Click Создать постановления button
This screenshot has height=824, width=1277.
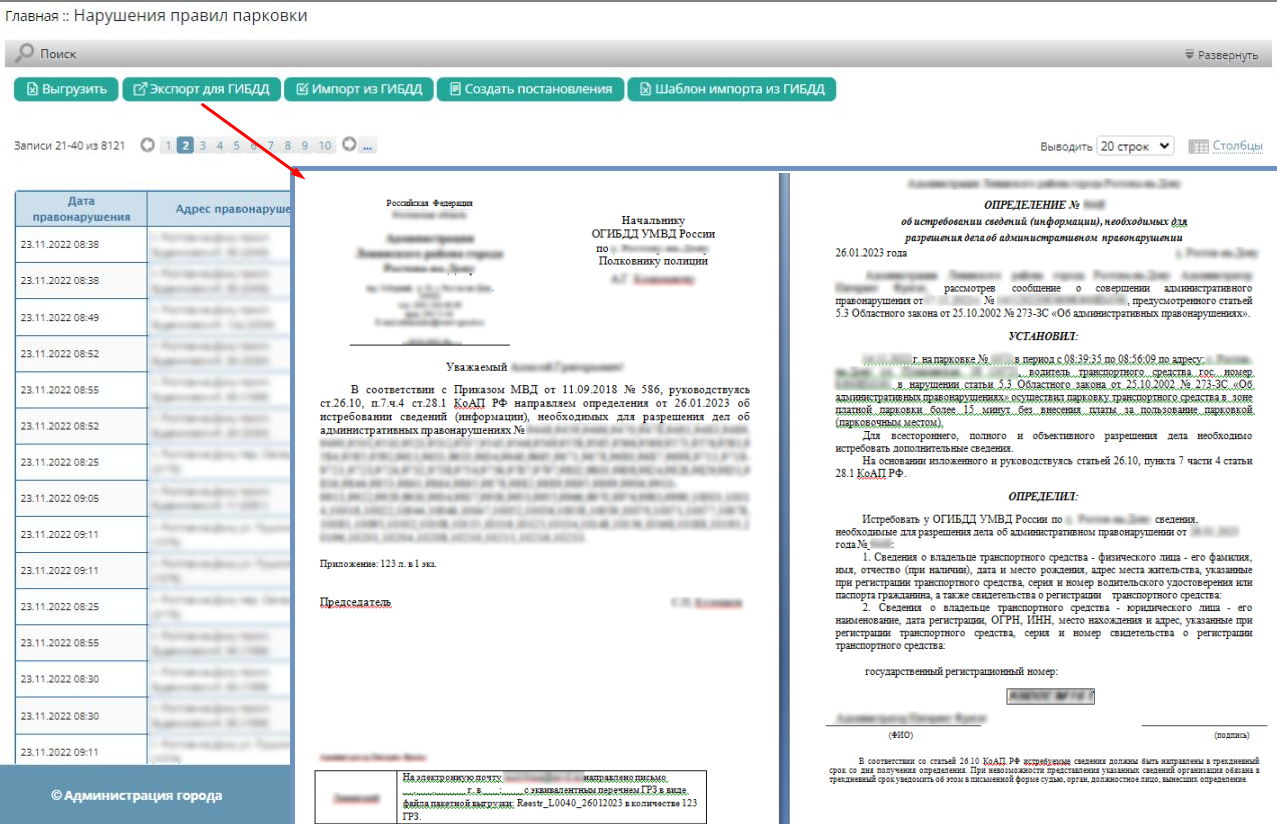click(531, 89)
